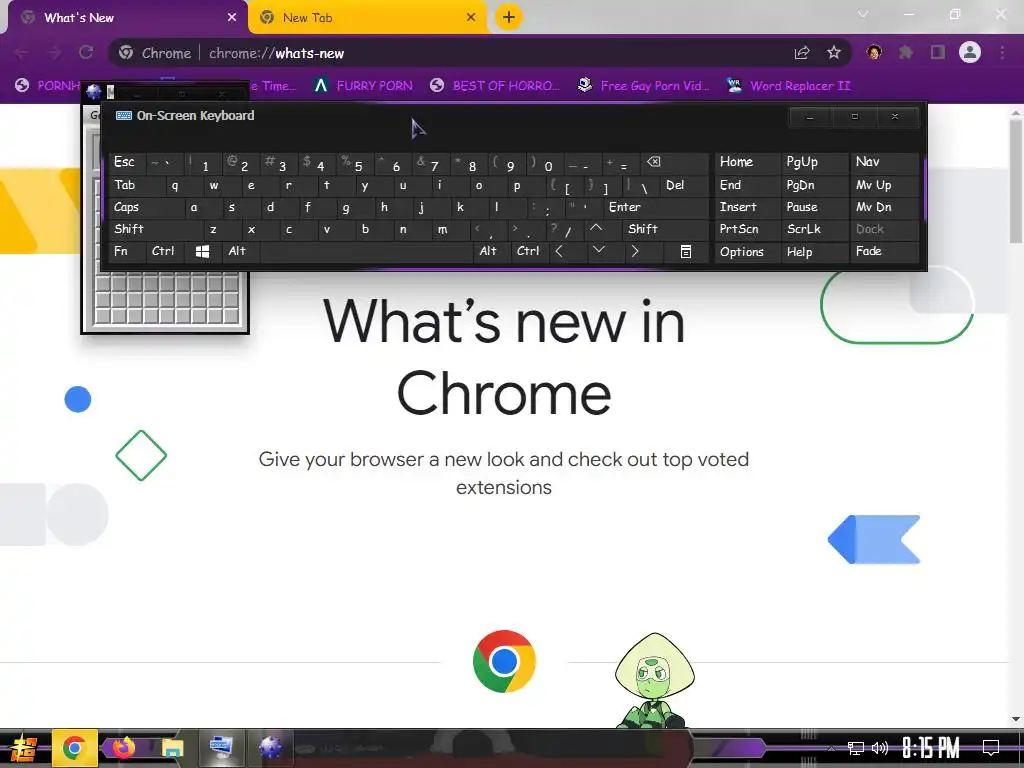Viewport: 1024px width, 768px height.
Task: Open a new tab with the plus button
Action: pyautogui.click(x=509, y=17)
